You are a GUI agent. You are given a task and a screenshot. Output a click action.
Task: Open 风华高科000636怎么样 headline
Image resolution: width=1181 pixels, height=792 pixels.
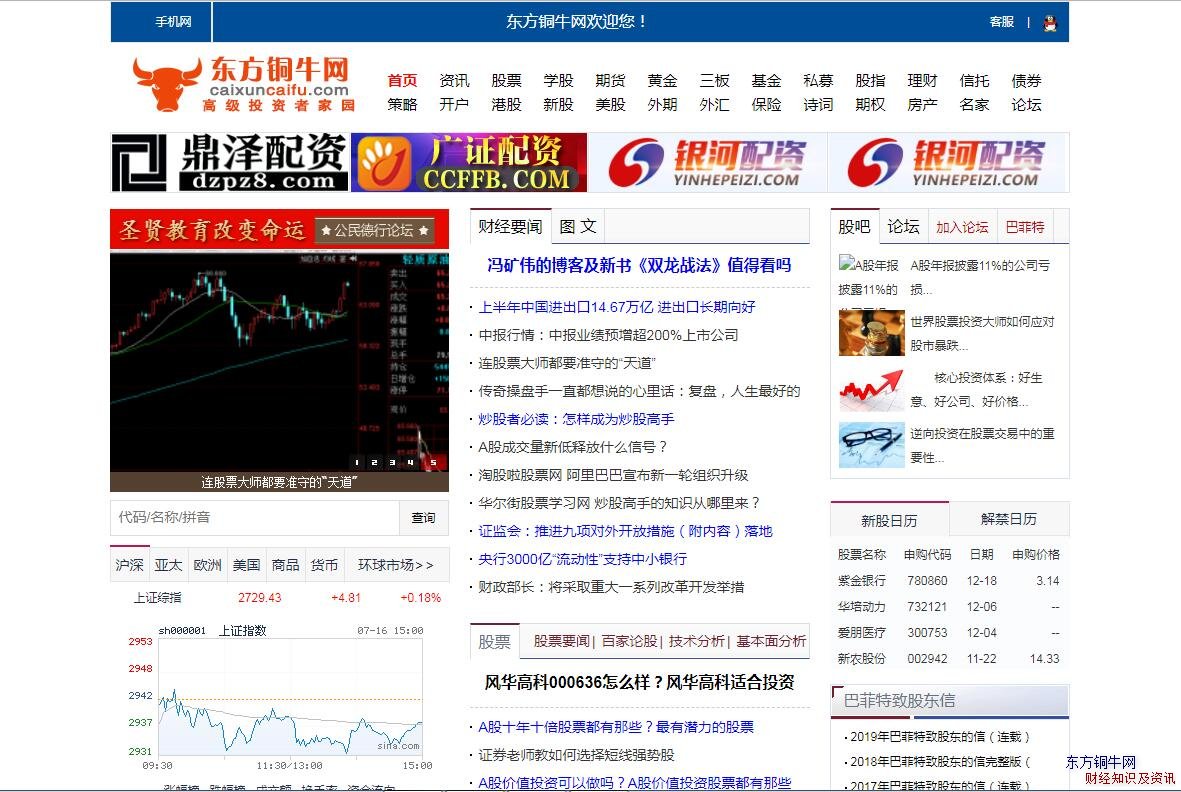[639, 683]
